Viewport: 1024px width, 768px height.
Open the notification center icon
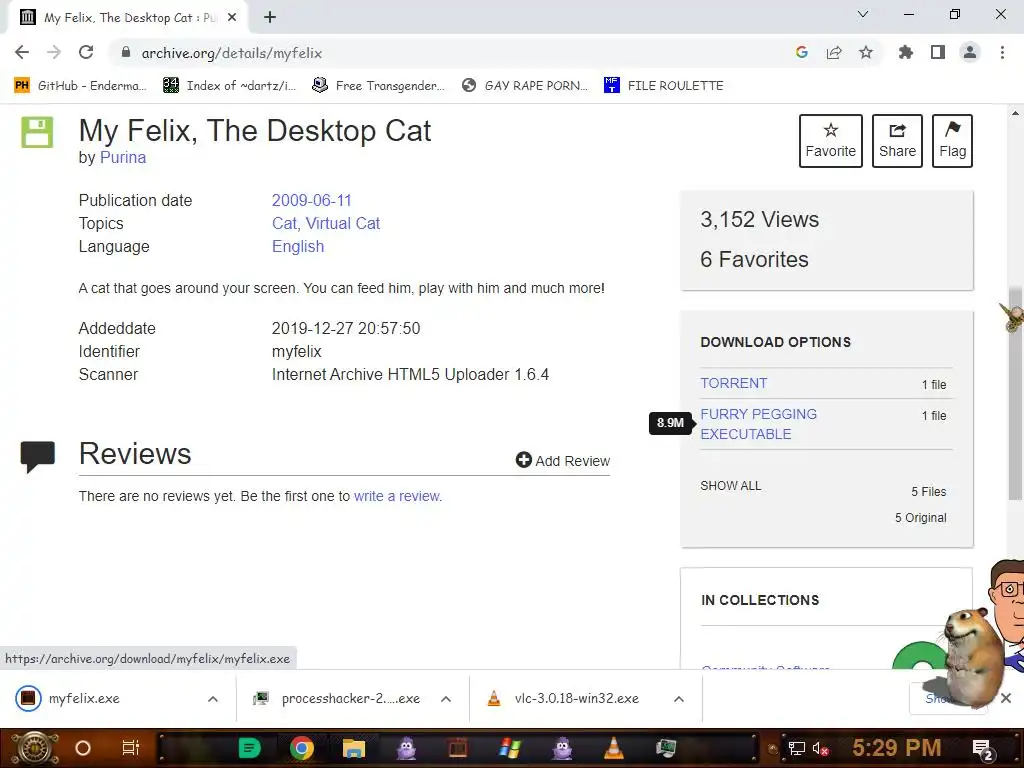coord(983,748)
